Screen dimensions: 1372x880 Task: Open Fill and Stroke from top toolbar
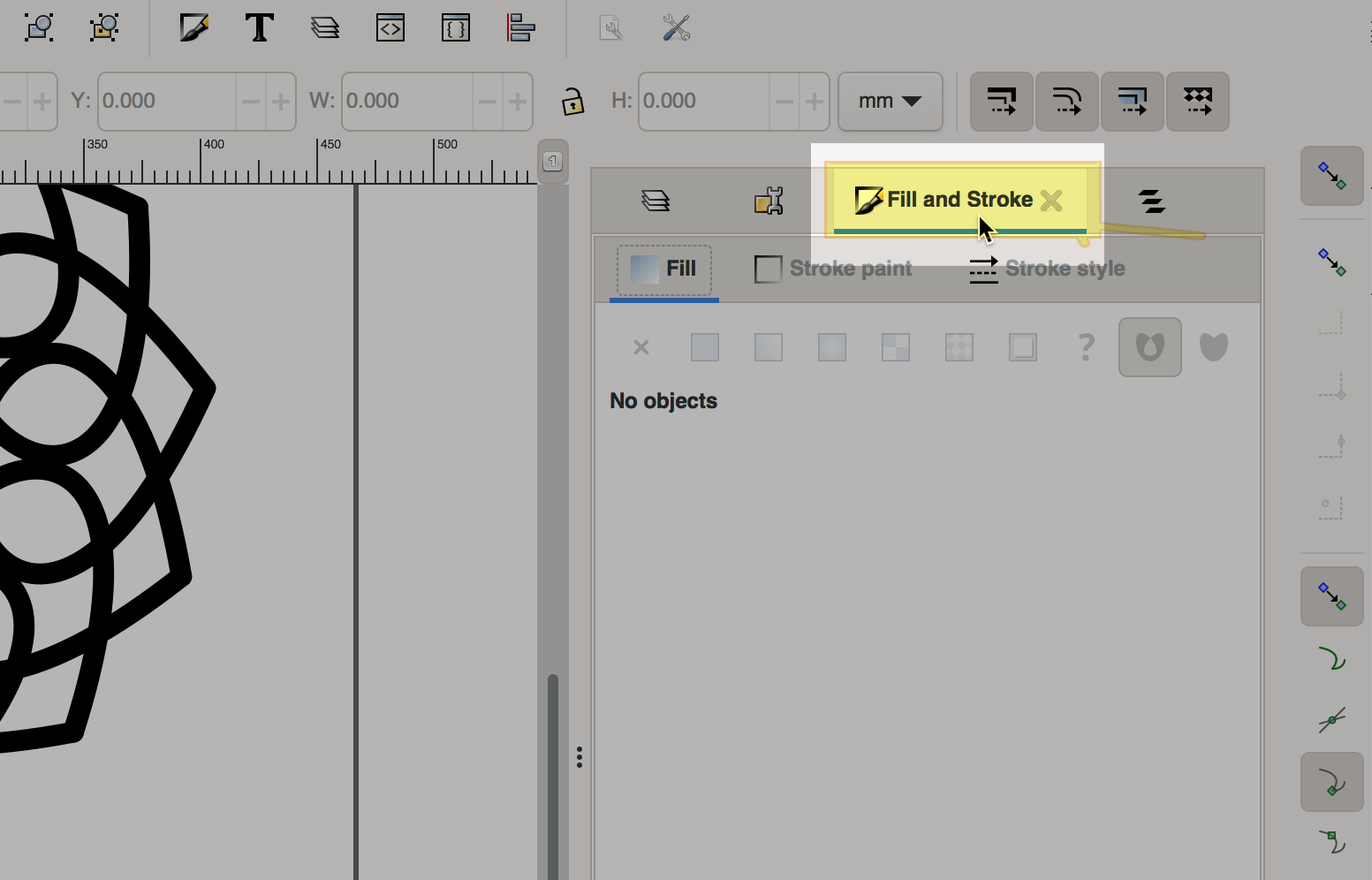(x=193, y=28)
